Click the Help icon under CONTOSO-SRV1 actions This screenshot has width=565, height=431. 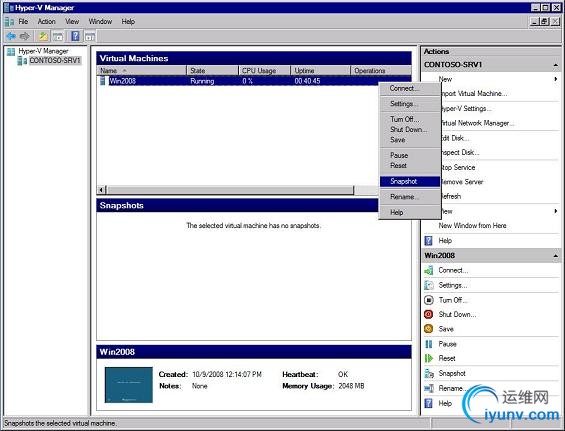428,241
